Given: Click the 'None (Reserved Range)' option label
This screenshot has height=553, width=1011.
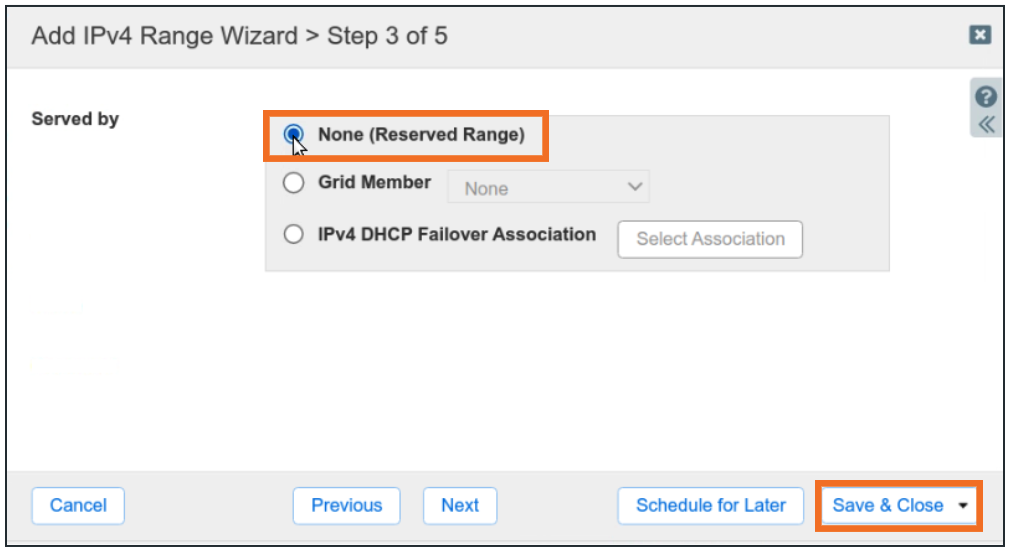Looking at the screenshot, I should pos(421,135).
